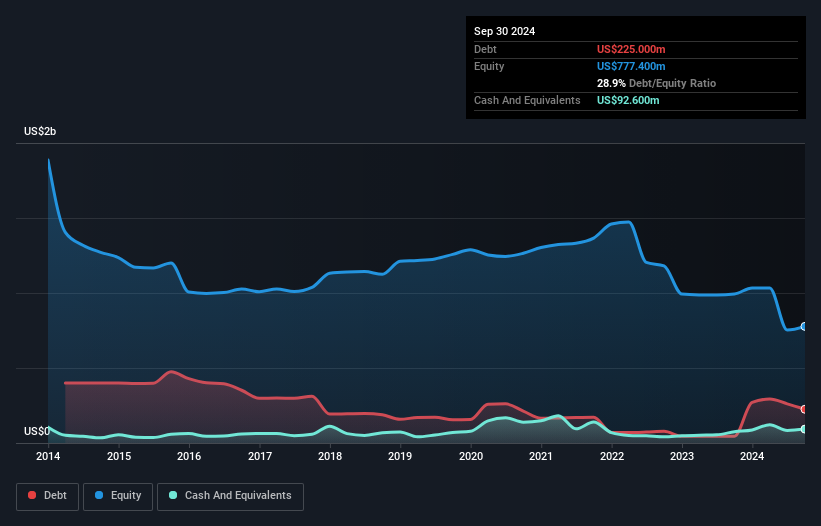Toggle the Equity legend button
This screenshot has height=526, width=821.
point(118,496)
